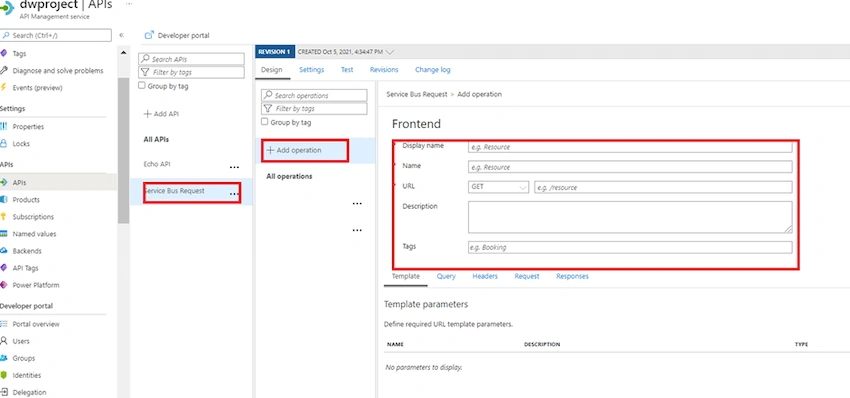This screenshot has width=850, height=398.
Task: Click the Users person icon
Action: coord(4,341)
